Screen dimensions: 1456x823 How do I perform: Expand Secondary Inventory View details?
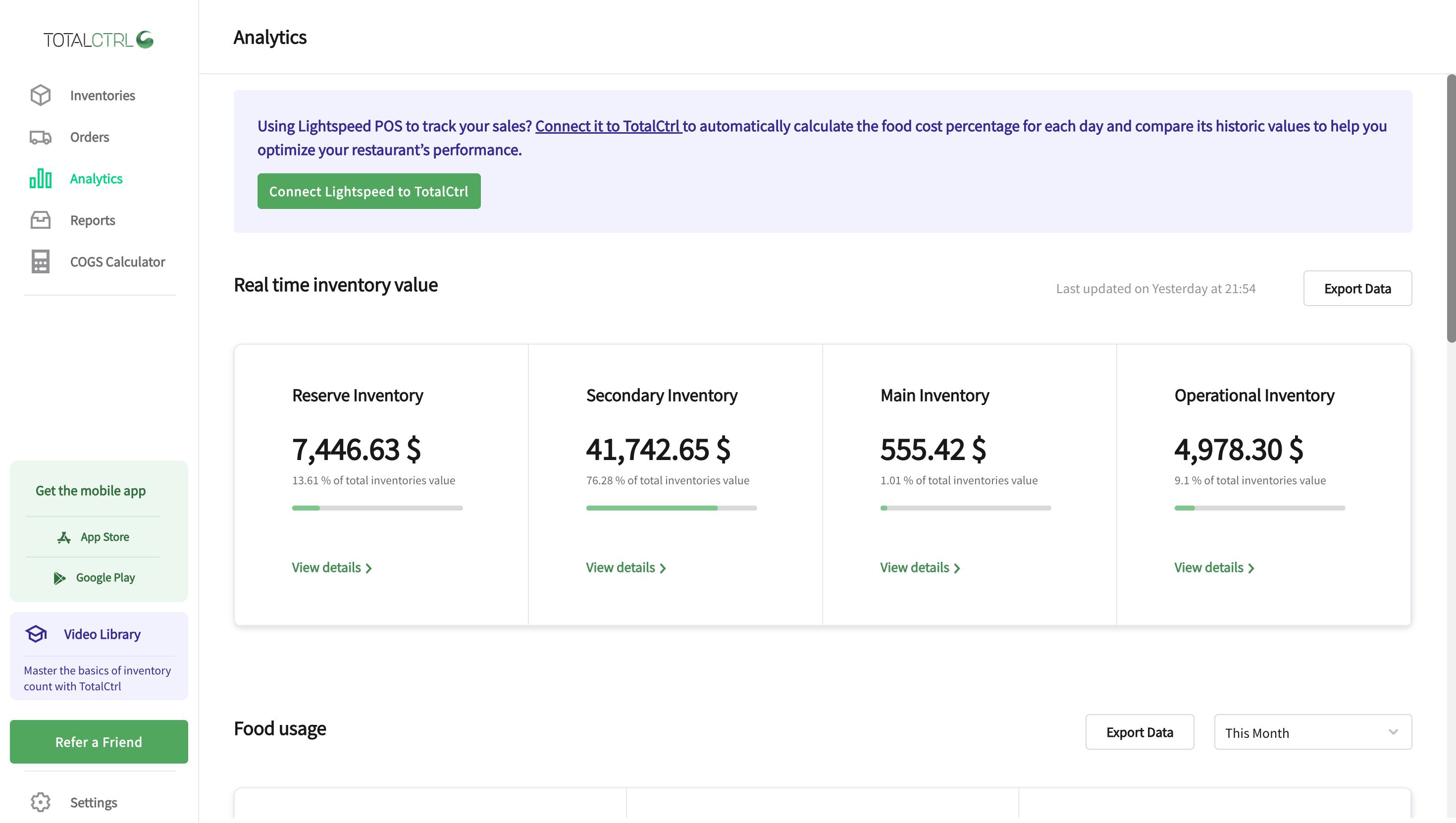click(x=625, y=567)
